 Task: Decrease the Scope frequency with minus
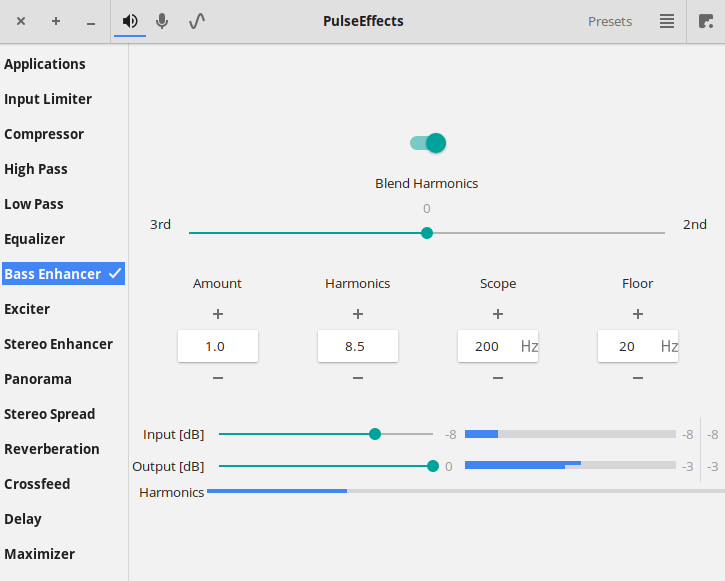tap(498, 378)
